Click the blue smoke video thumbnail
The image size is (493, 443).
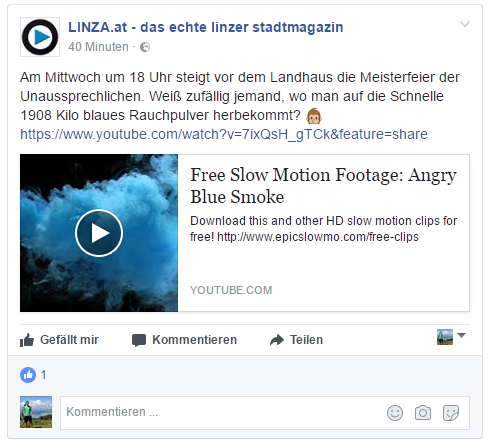(99, 233)
